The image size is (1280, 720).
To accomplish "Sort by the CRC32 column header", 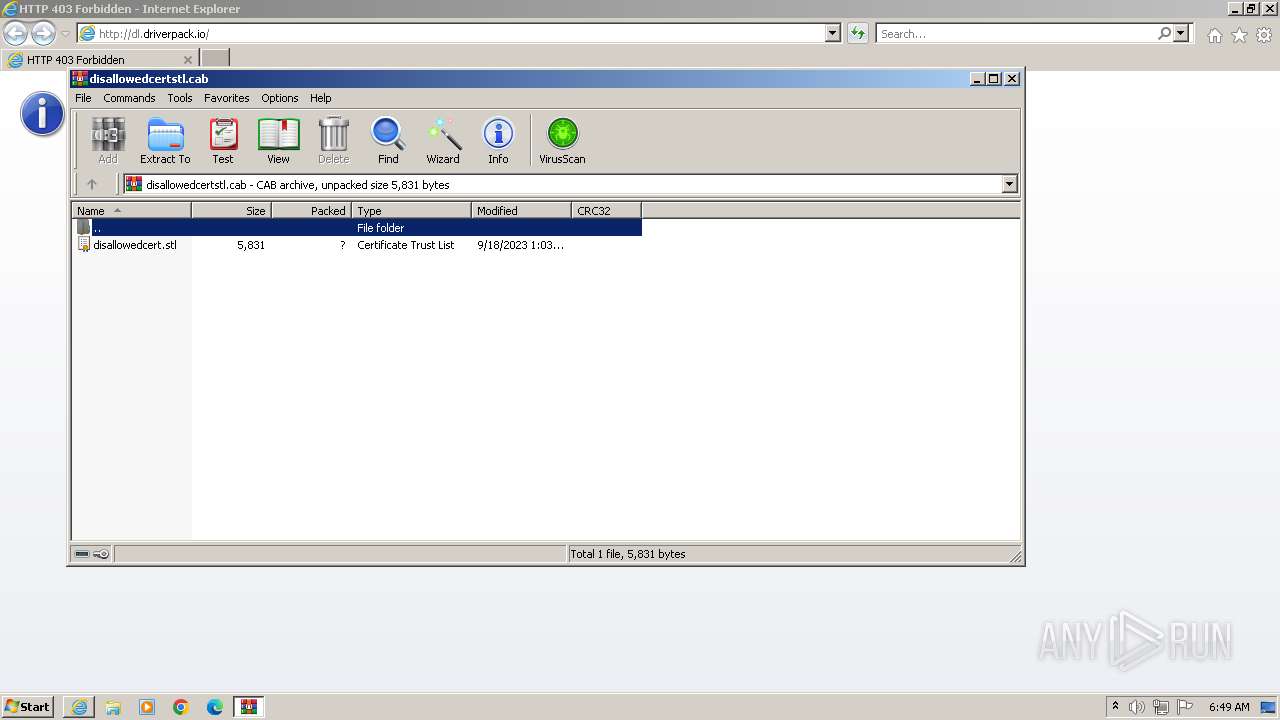I will coord(606,211).
